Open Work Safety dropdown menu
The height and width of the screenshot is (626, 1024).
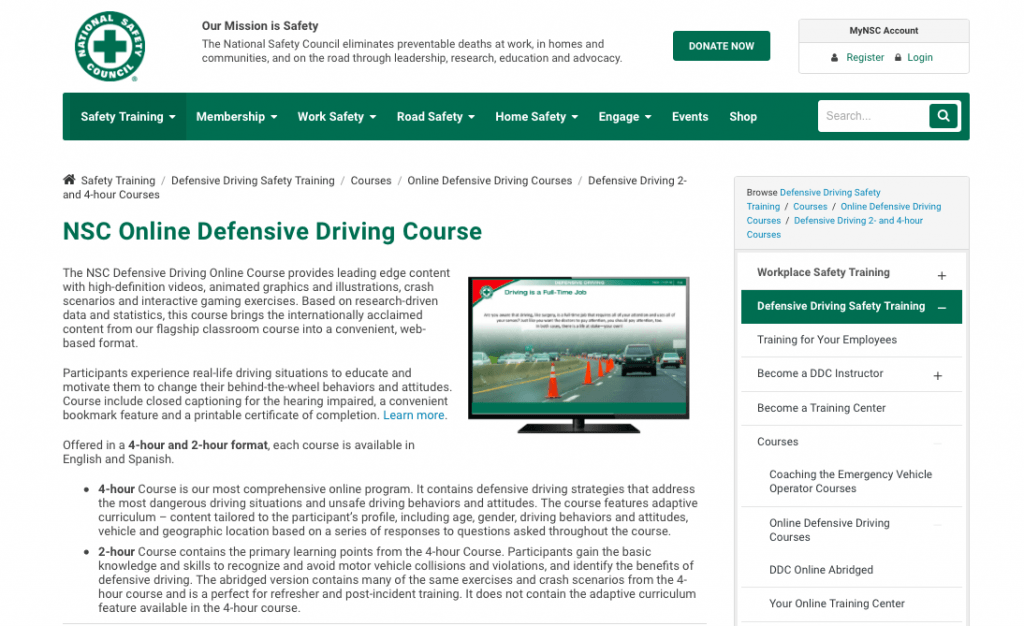click(337, 117)
